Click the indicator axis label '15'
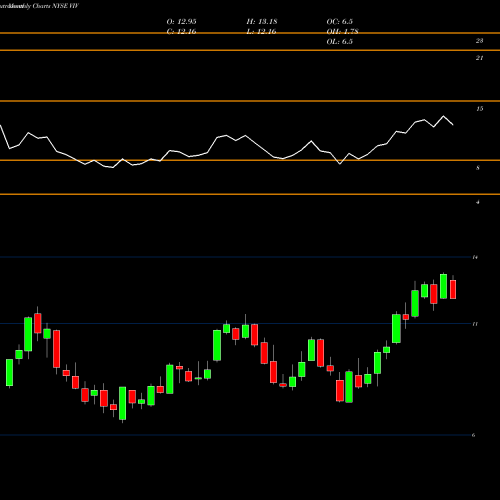This screenshot has width=500, height=500. [x=479, y=109]
